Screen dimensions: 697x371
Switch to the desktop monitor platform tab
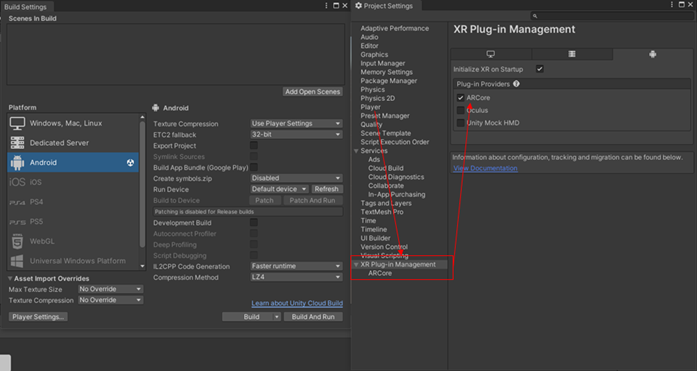pyautogui.click(x=491, y=54)
